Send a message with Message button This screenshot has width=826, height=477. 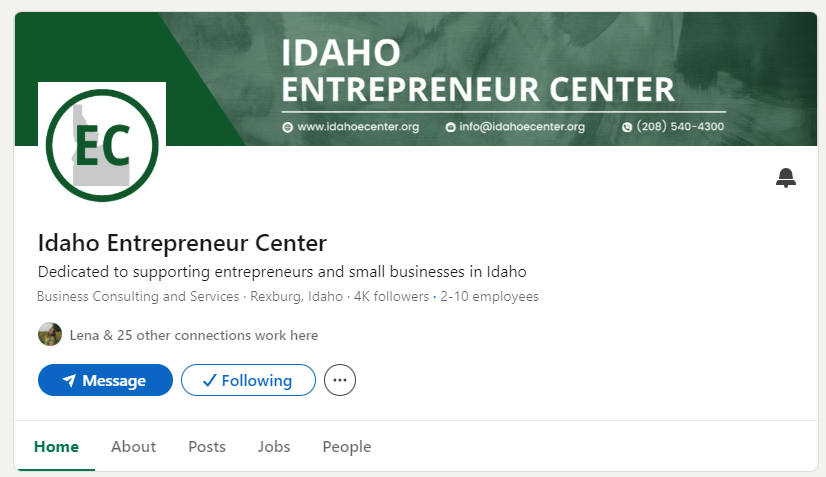(105, 380)
